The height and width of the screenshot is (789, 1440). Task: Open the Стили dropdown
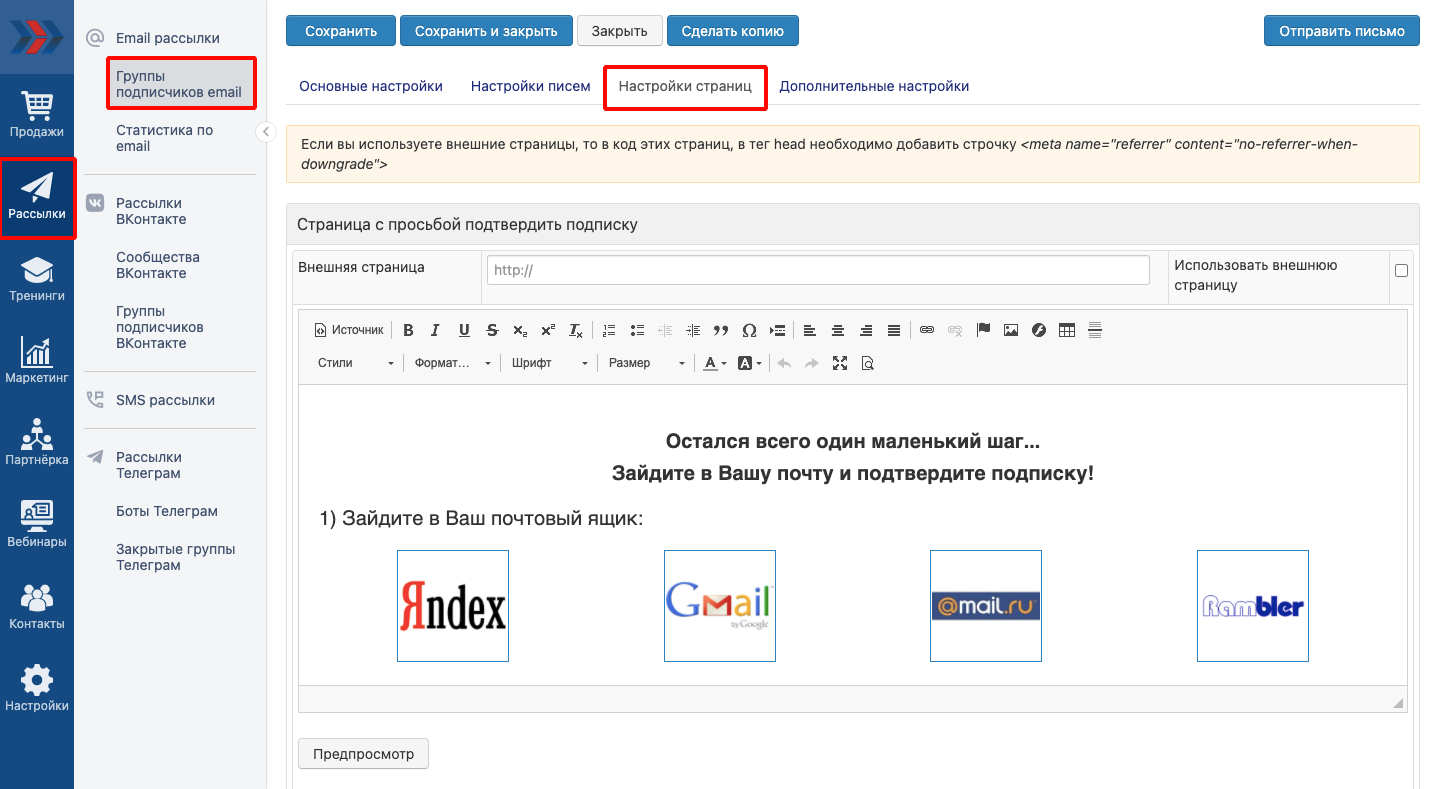pos(355,363)
